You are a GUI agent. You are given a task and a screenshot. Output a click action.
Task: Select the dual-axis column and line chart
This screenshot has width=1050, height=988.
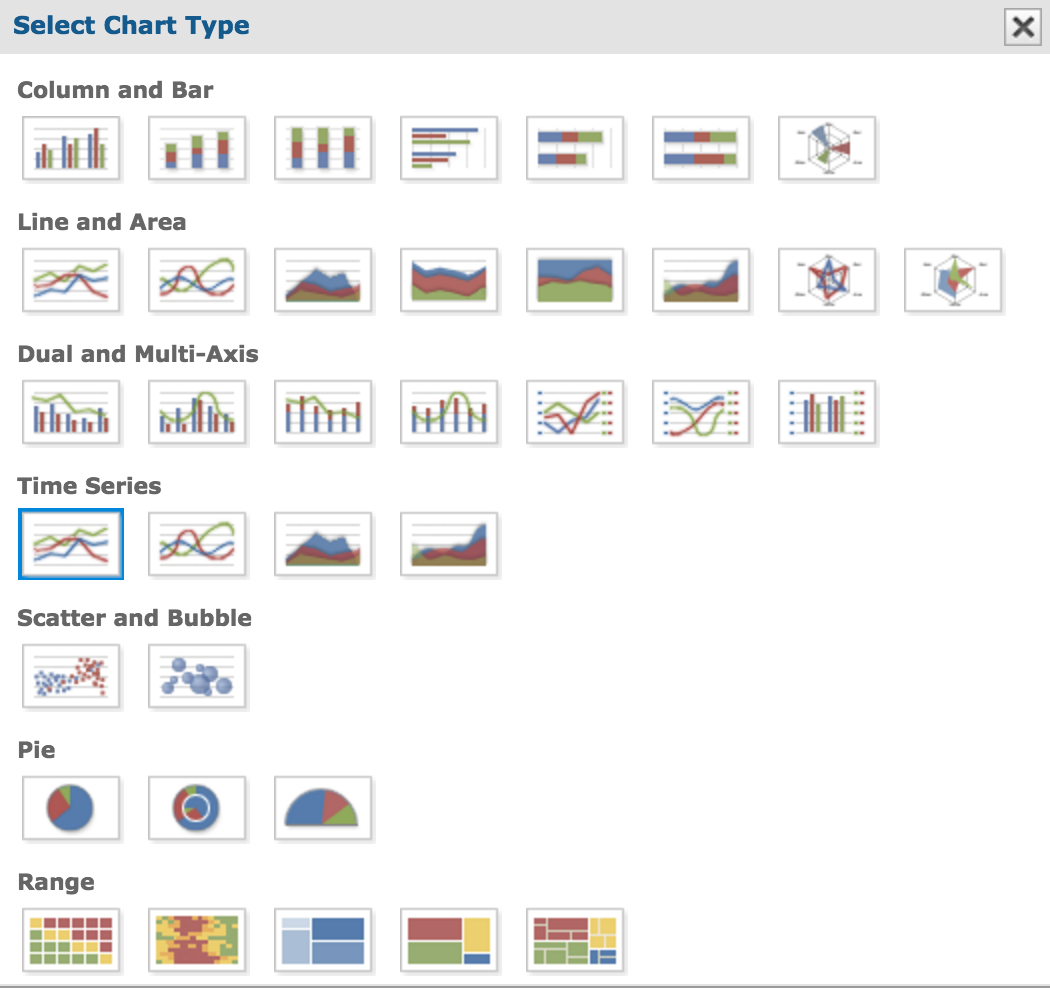pyautogui.click(x=71, y=412)
